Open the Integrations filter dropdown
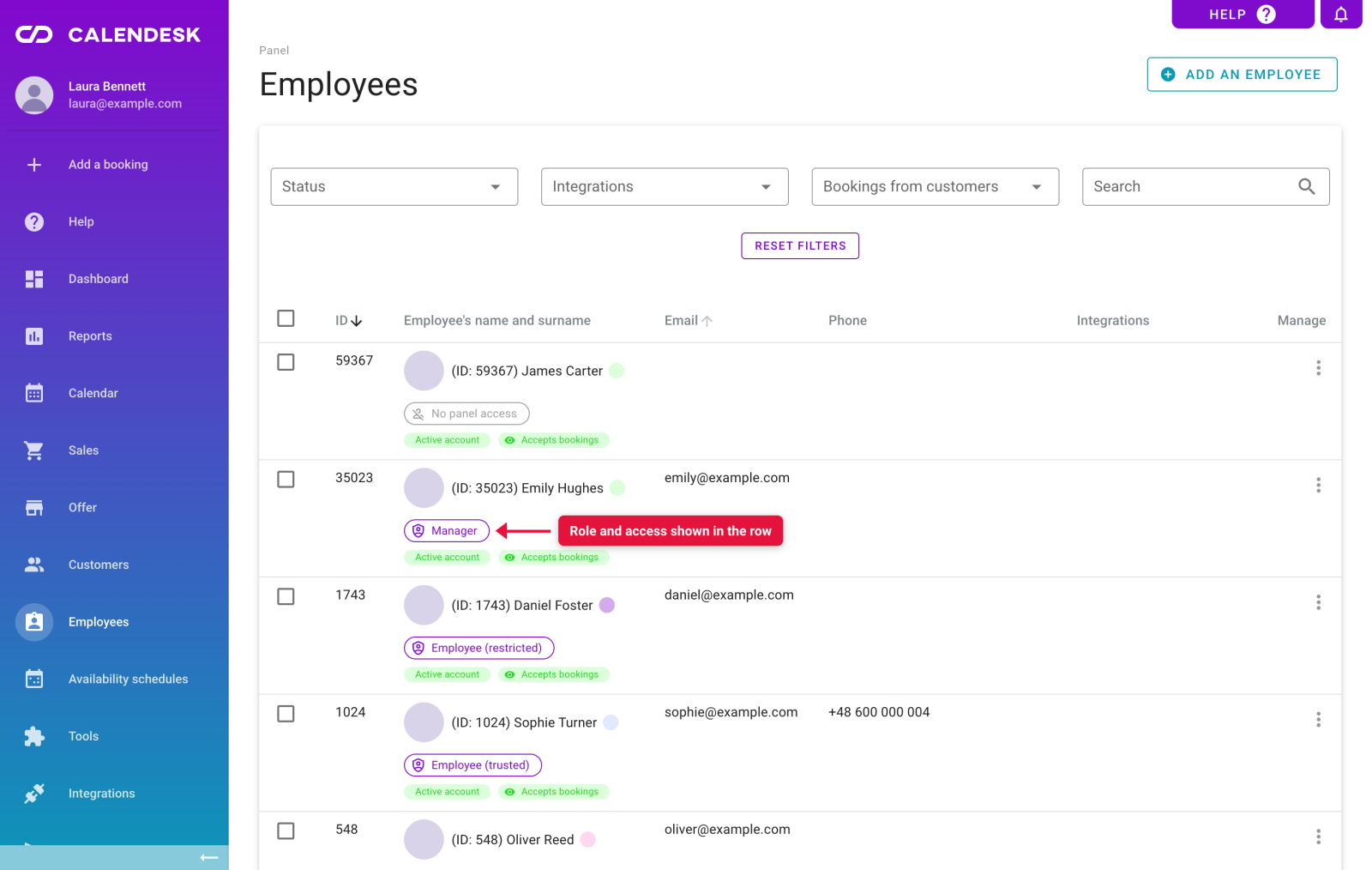This screenshot has height=870, width=1372. coord(665,186)
